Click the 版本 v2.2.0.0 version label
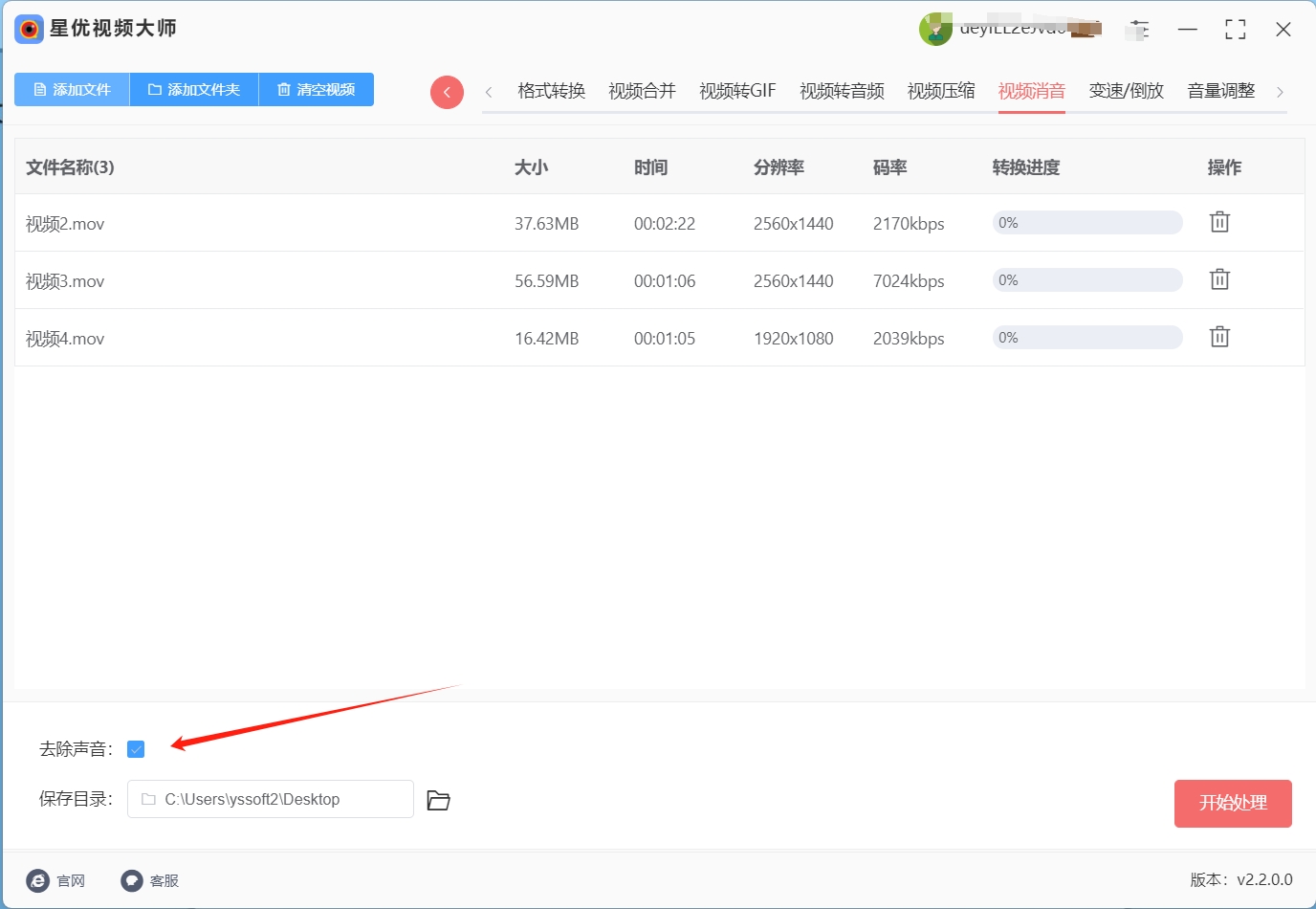The width and height of the screenshot is (1316, 909). pos(1241,879)
